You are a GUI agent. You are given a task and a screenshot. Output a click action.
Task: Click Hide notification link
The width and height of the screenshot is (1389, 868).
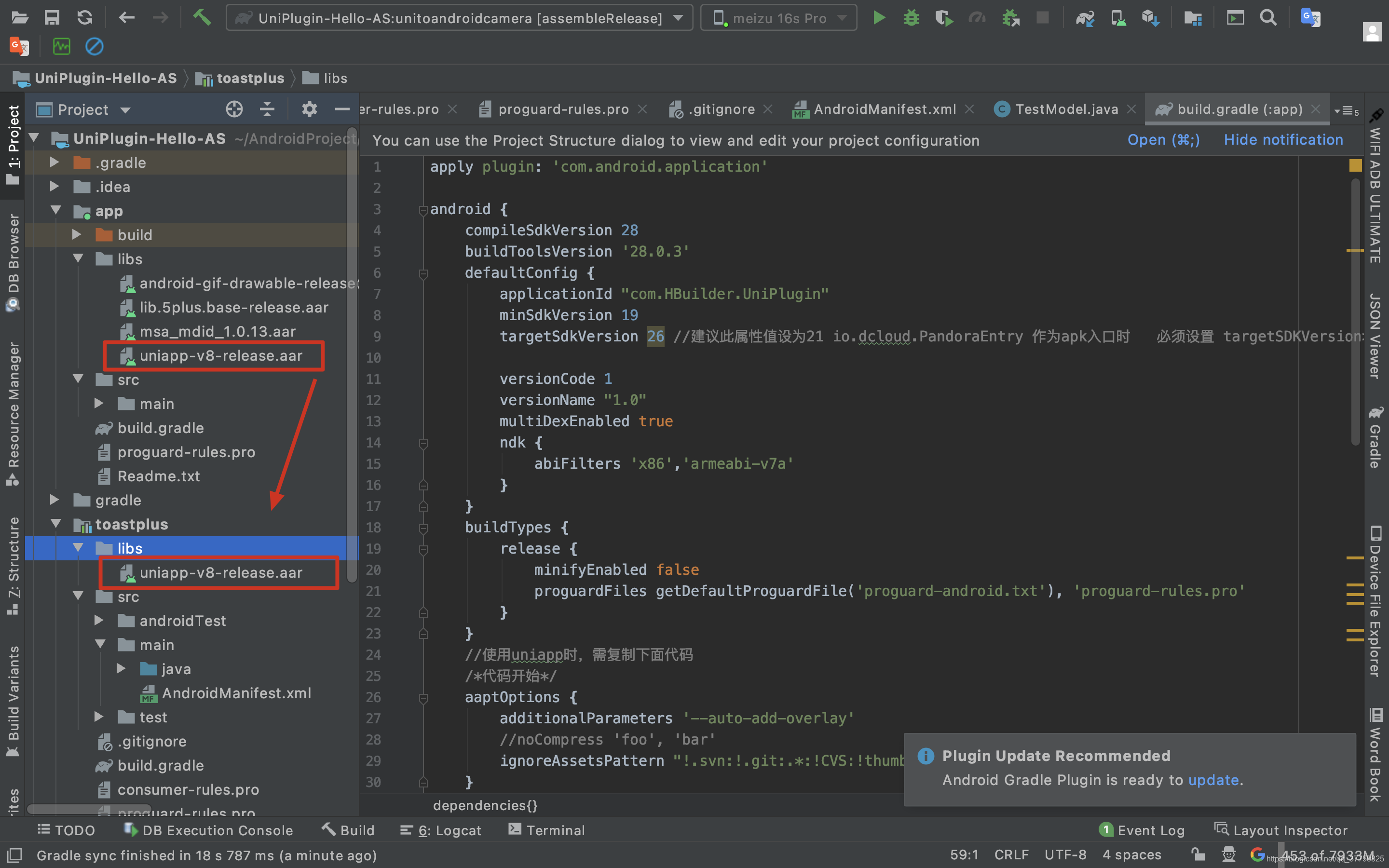[x=1283, y=140]
